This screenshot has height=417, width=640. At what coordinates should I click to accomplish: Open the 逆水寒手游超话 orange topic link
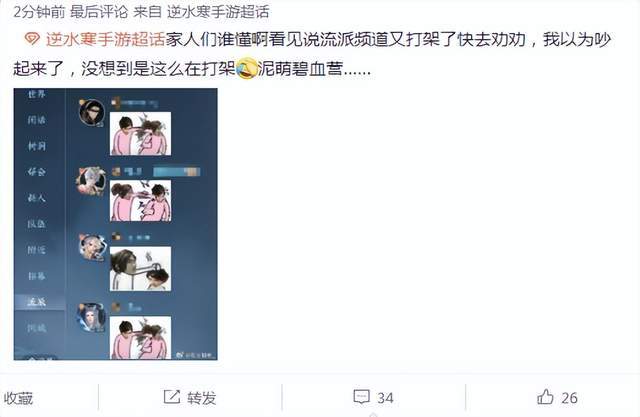click(105, 40)
